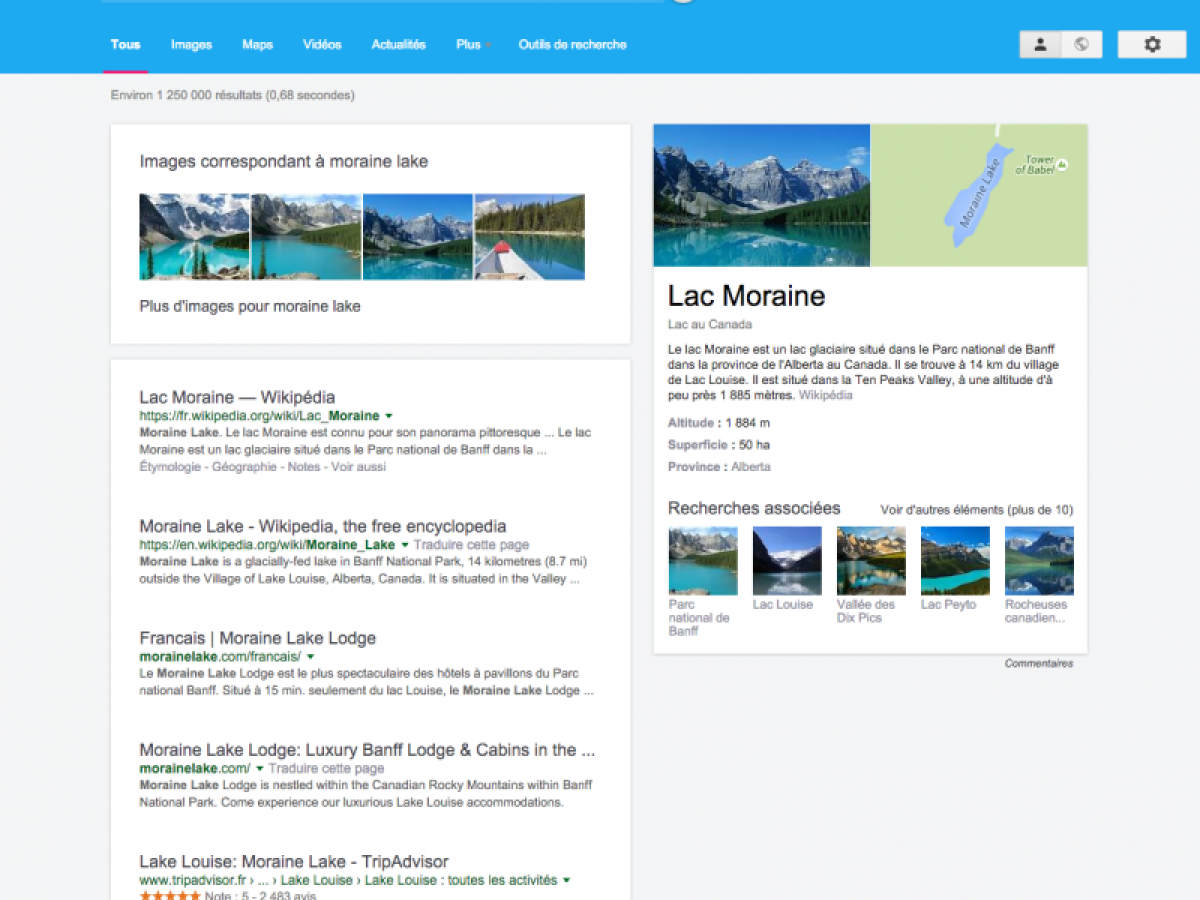The image size is (1200, 900).
Task: Select the Lac Peyto related thumbnail
Action: (x=955, y=561)
